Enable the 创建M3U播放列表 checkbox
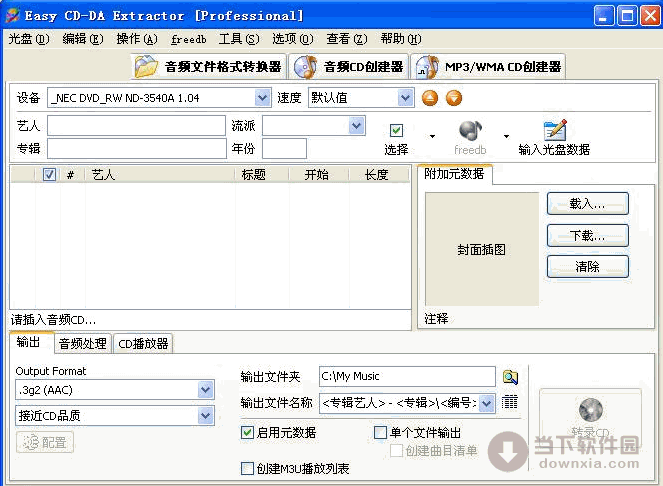The image size is (663, 486). [247, 468]
